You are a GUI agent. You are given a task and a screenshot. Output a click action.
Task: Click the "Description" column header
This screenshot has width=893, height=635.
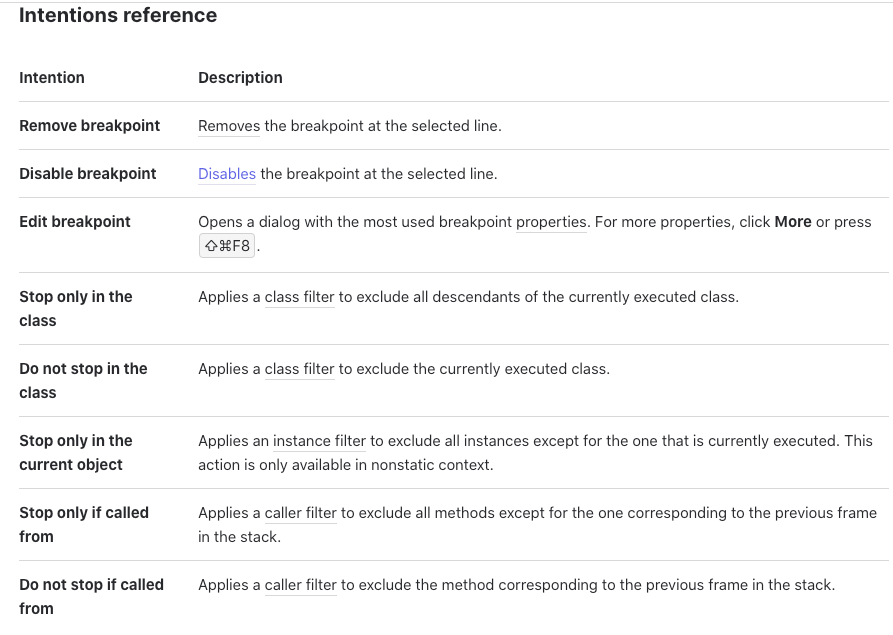point(240,78)
